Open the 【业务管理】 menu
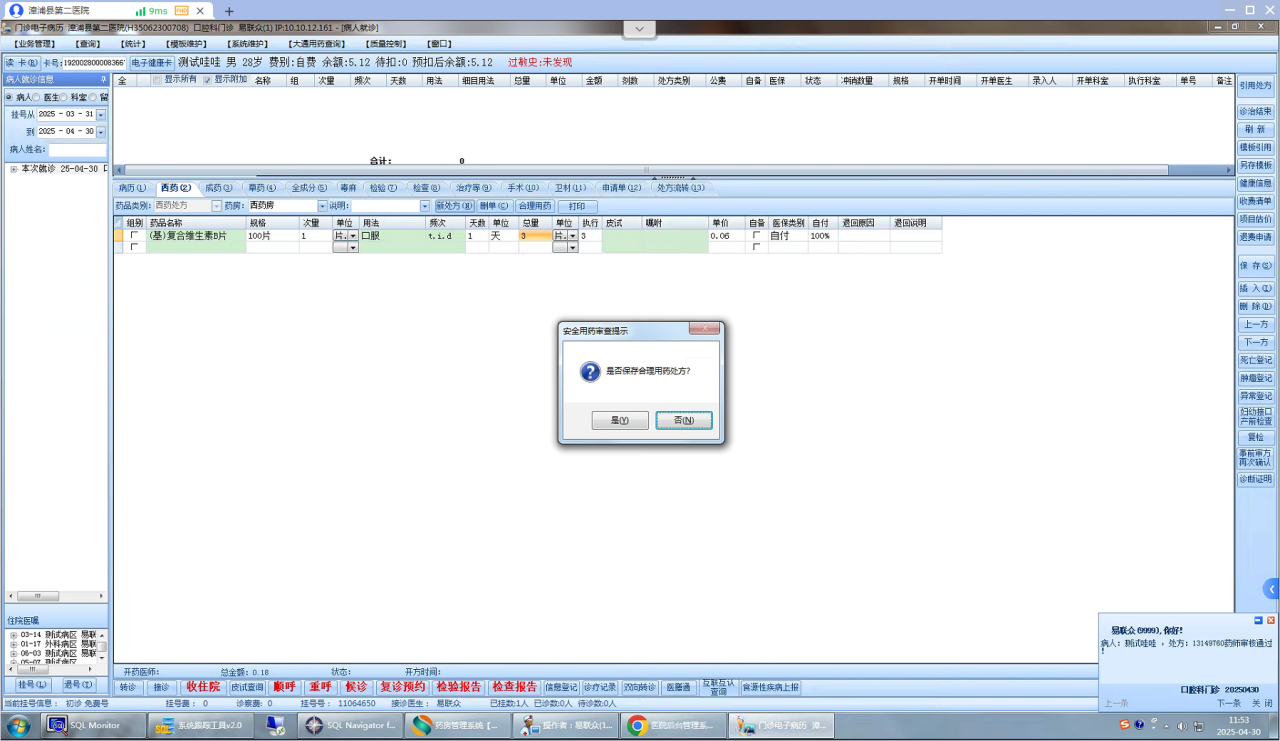 [x=35, y=44]
